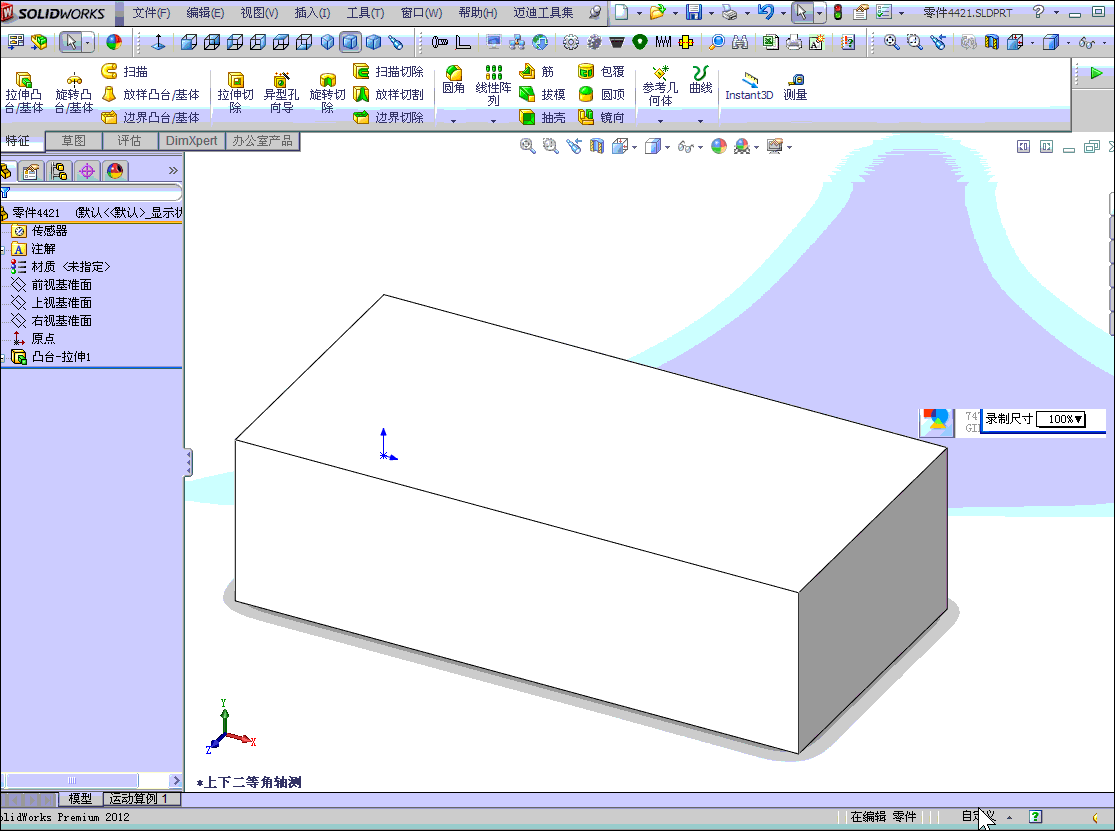Click the Extruded Boss/Base (拉伸凸台/基体) tool
Viewport: 1115px width, 831px height.
point(23,92)
